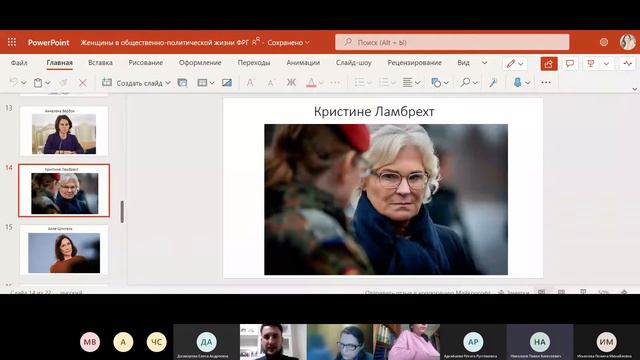
Task: Click the presentation title in header
Action: 164,42
